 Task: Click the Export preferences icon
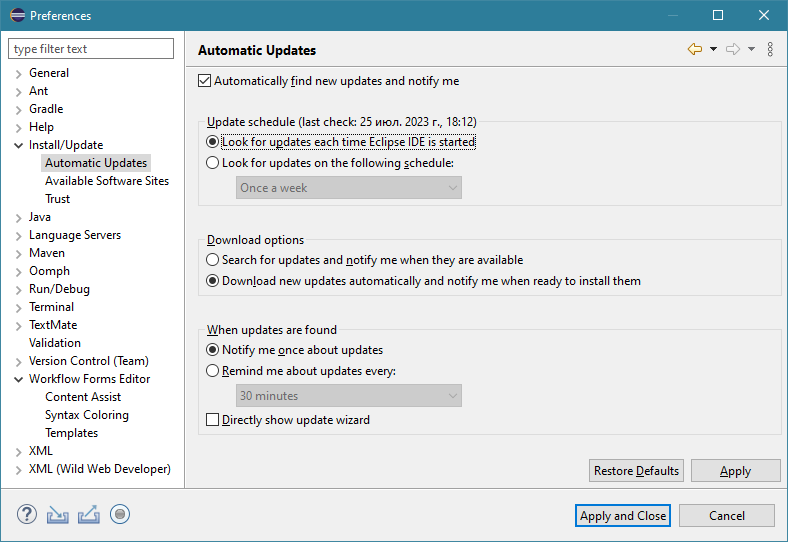coord(89,515)
